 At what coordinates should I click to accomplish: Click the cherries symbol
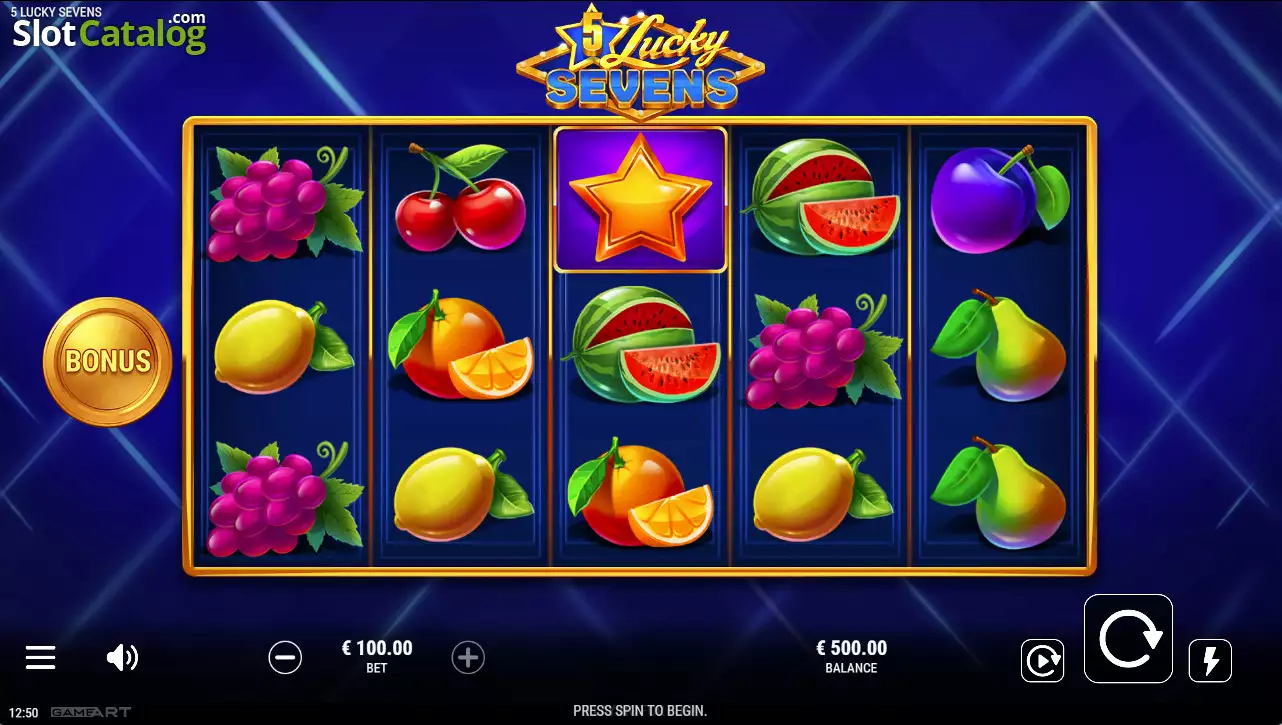coord(460,198)
